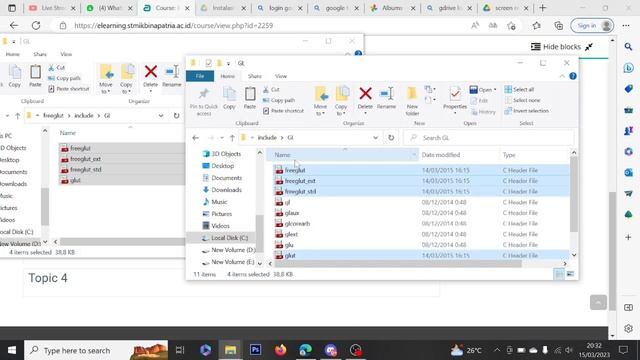Go up one folder level in front window

pos(232,138)
